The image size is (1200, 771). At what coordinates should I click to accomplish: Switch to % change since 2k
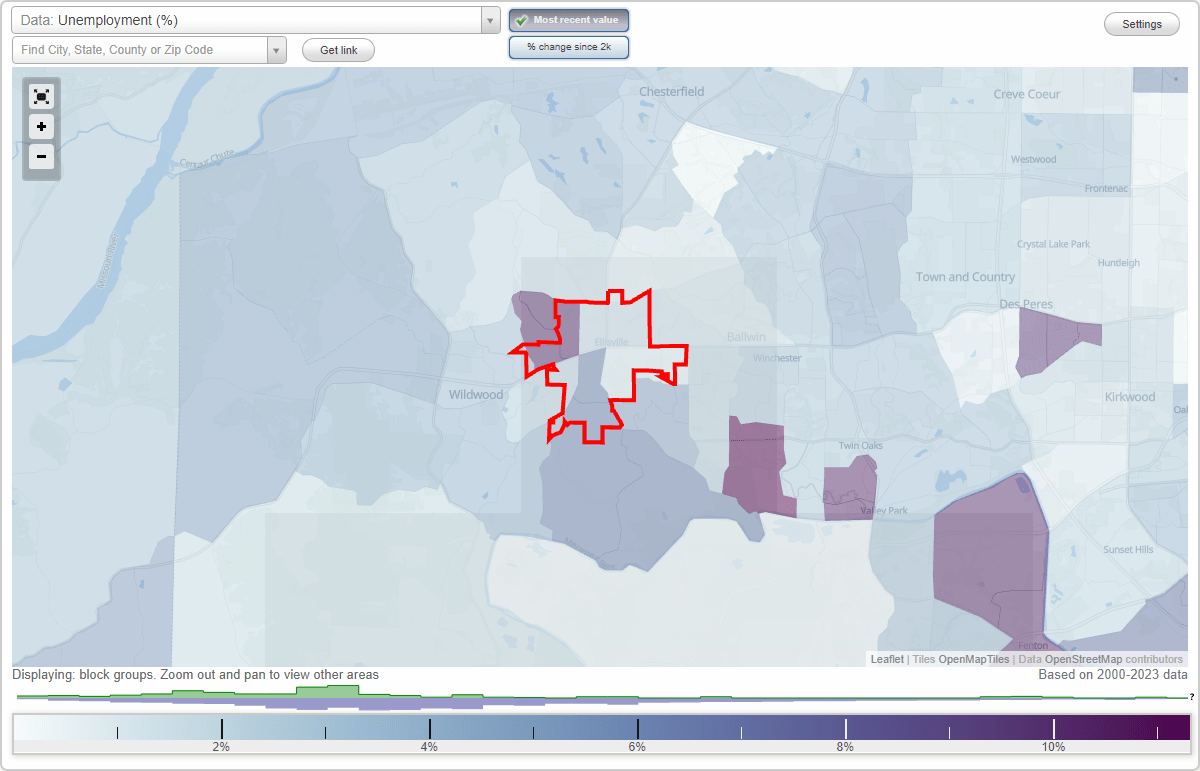[569, 47]
